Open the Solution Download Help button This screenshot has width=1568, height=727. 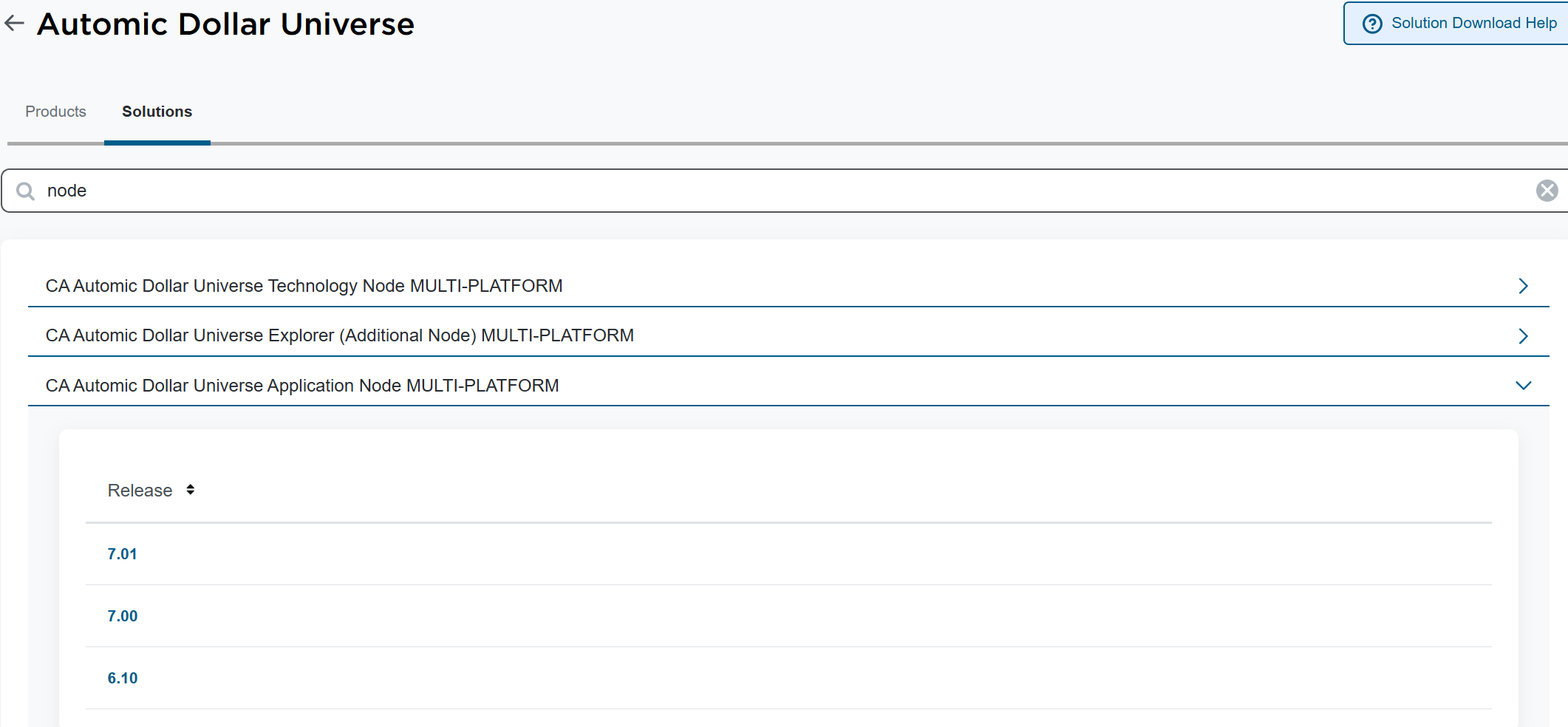pyautogui.click(x=1456, y=24)
